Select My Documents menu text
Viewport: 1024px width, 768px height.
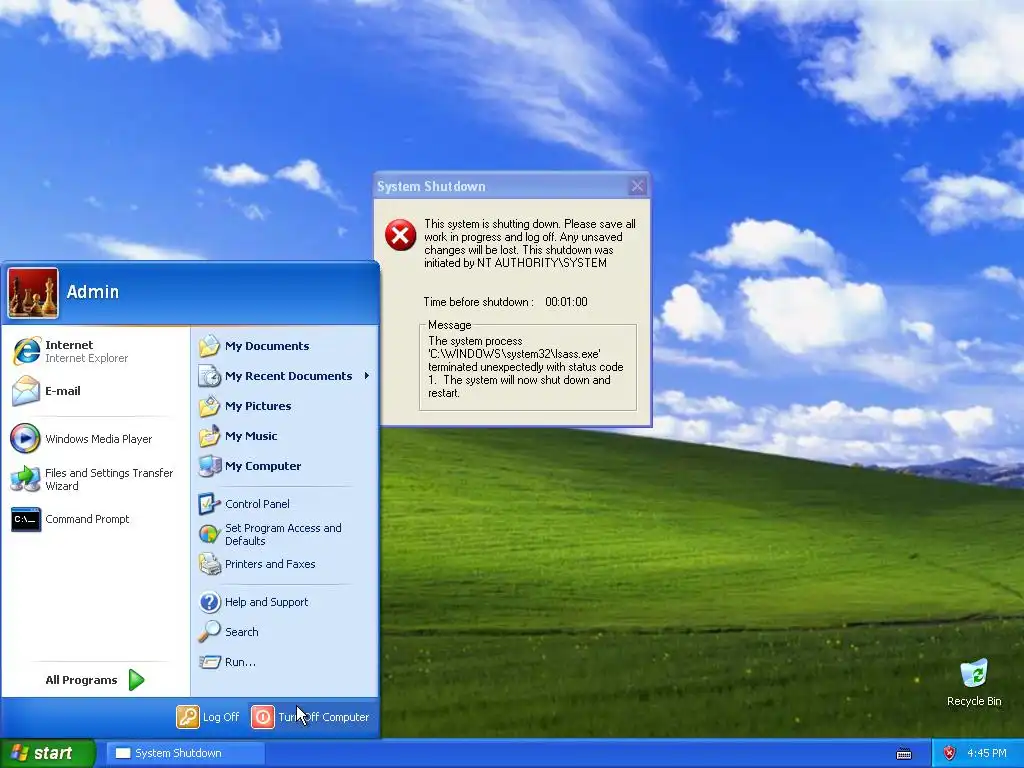click(x=267, y=345)
